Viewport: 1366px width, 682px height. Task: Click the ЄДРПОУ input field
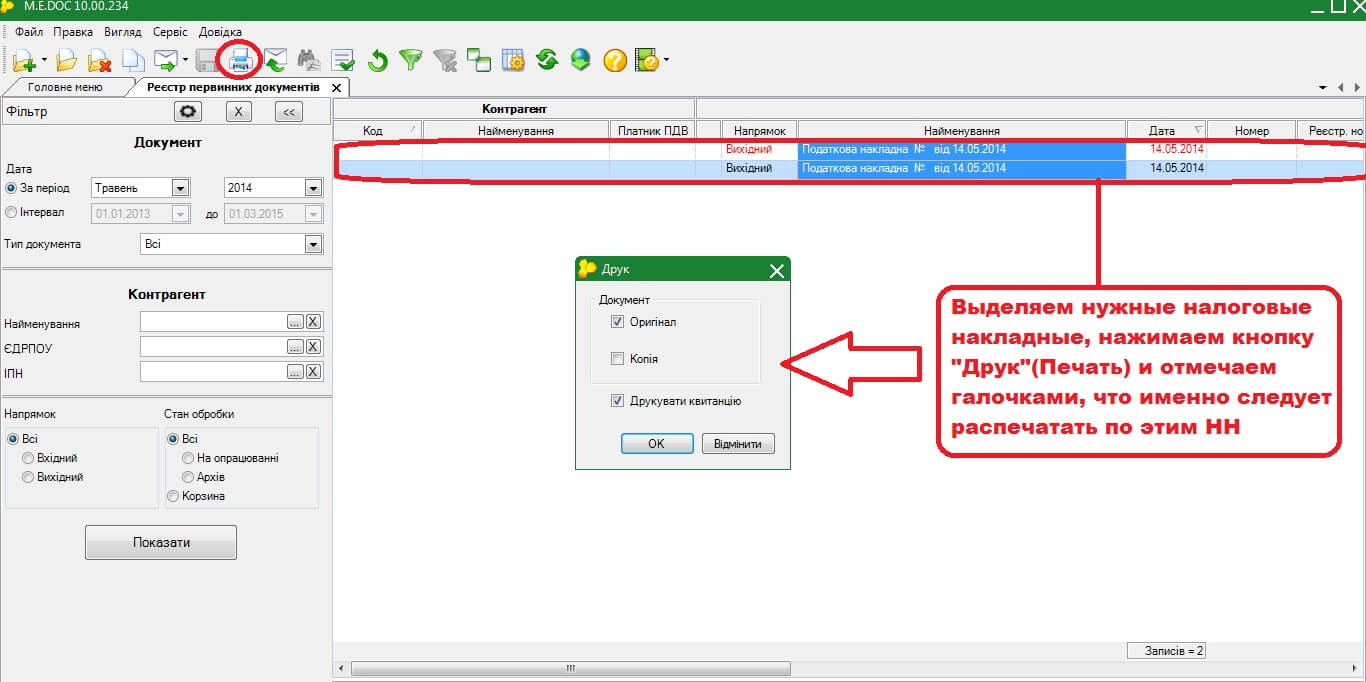[213, 346]
